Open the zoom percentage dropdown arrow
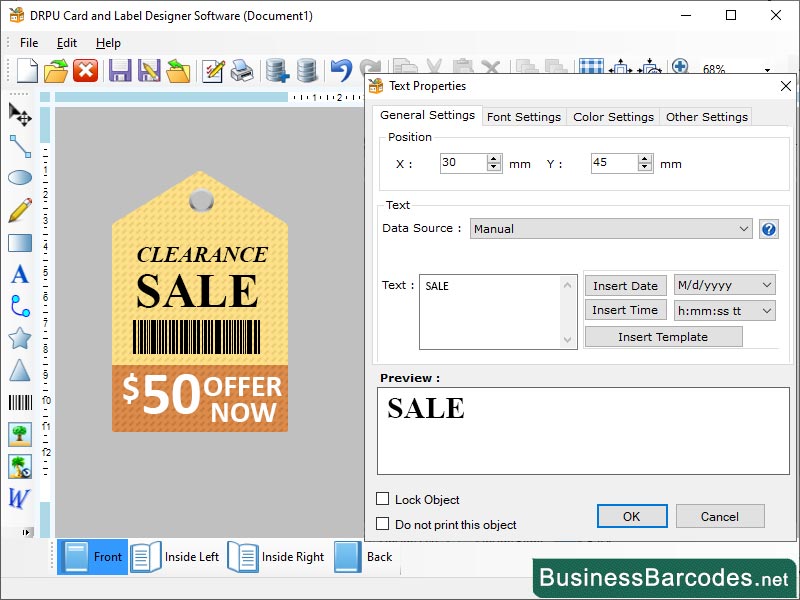This screenshot has height=600, width=800. pyautogui.click(x=767, y=69)
